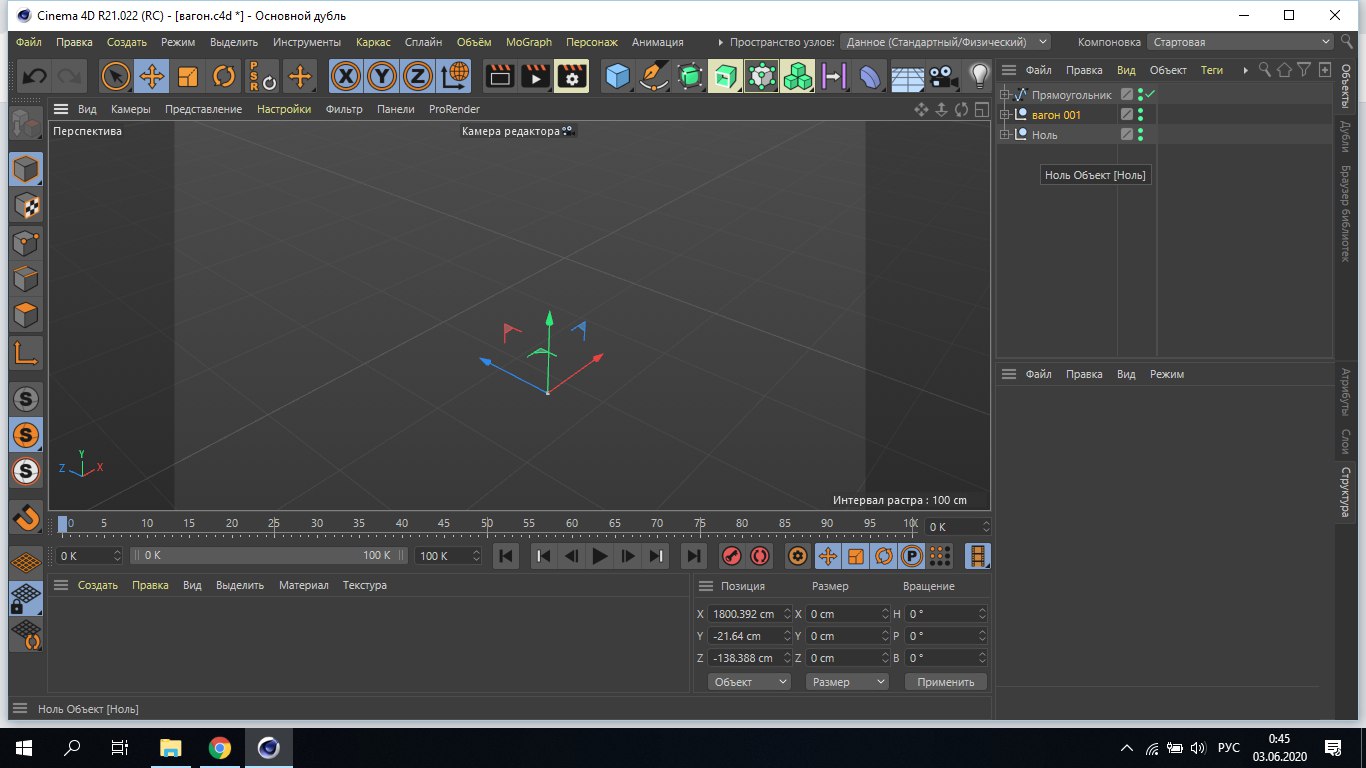Screen dimensions: 1366x768
Task: Toggle world coordinate system icon
Action: (x=454, y=76)
